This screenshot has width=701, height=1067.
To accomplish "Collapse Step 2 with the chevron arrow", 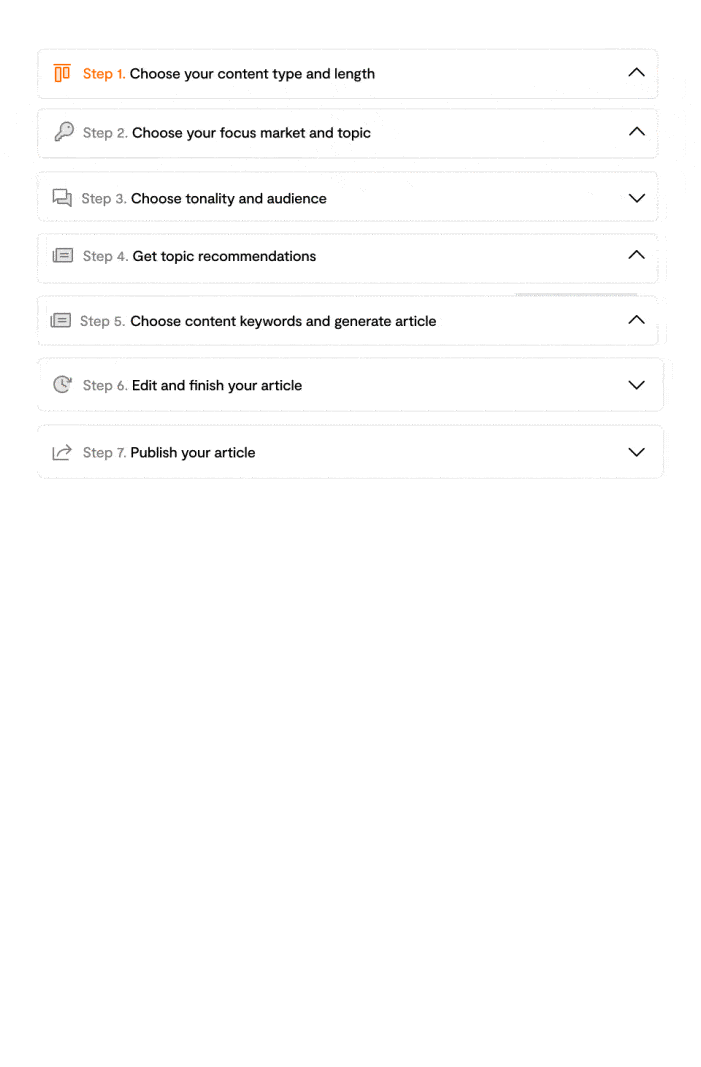I will point(636,131).
